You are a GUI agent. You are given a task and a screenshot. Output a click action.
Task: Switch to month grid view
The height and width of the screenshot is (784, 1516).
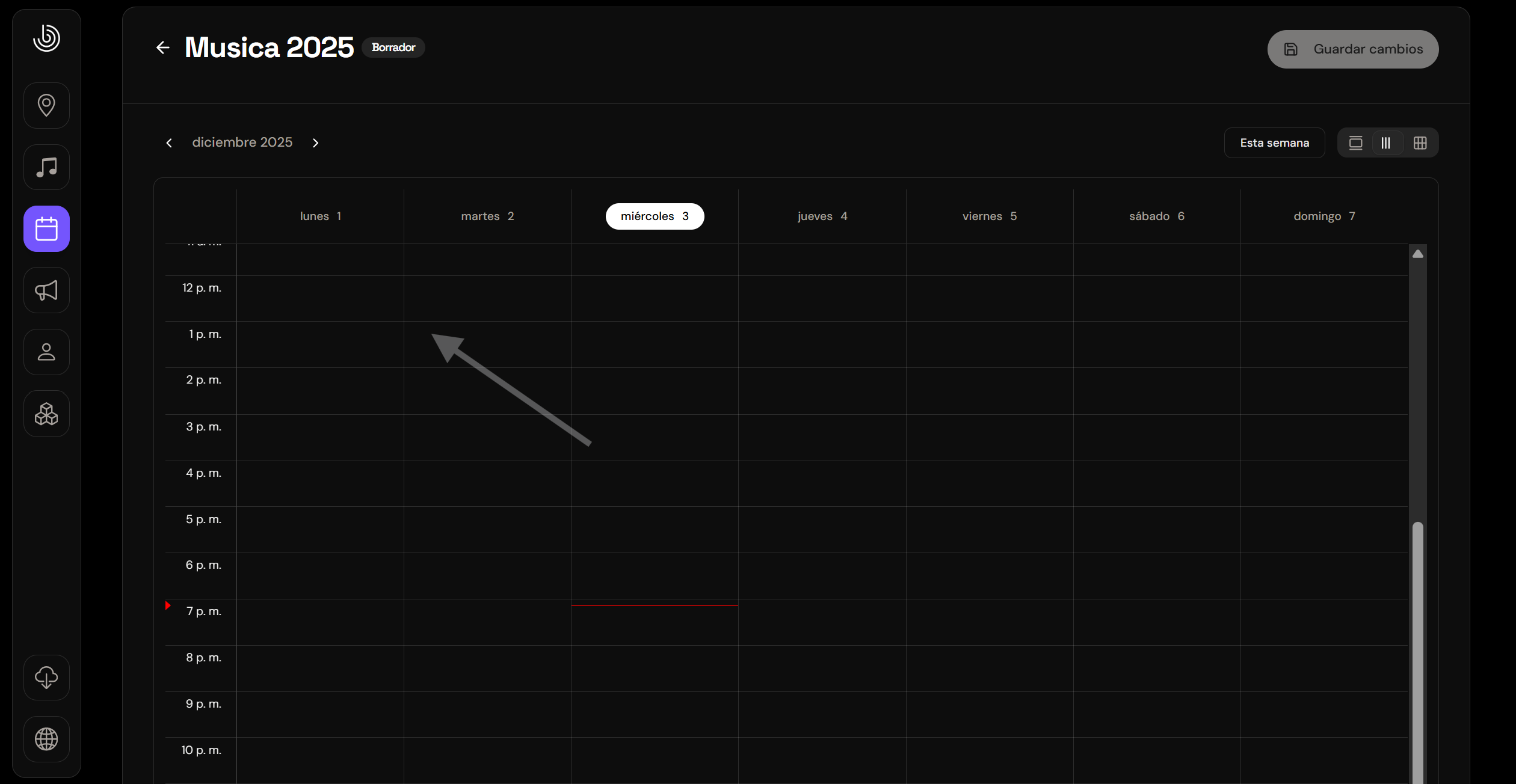click(x=1420, y=143)
